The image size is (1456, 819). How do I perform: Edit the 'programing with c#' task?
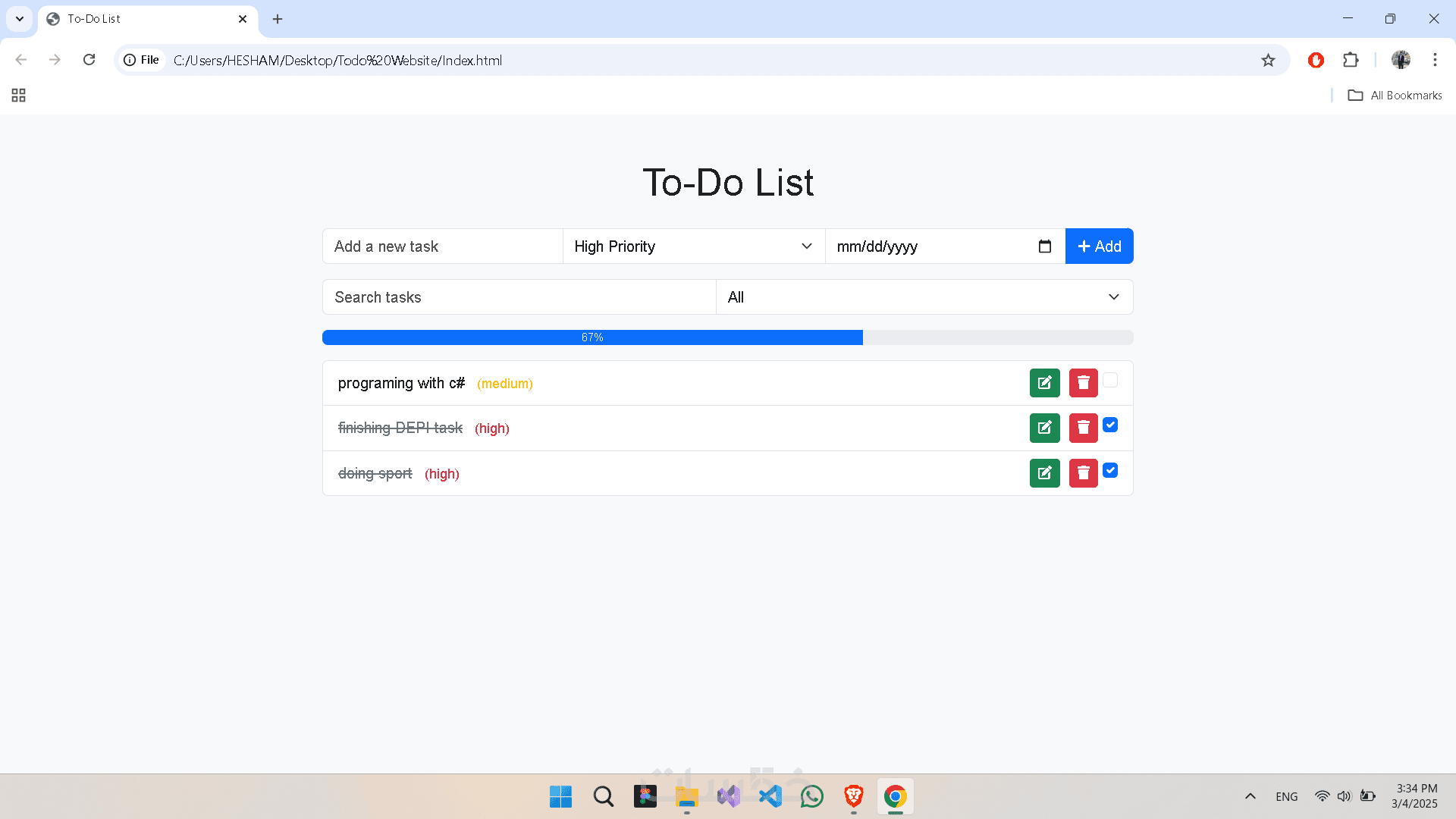pyautogui.click(x=1044, y=383)
